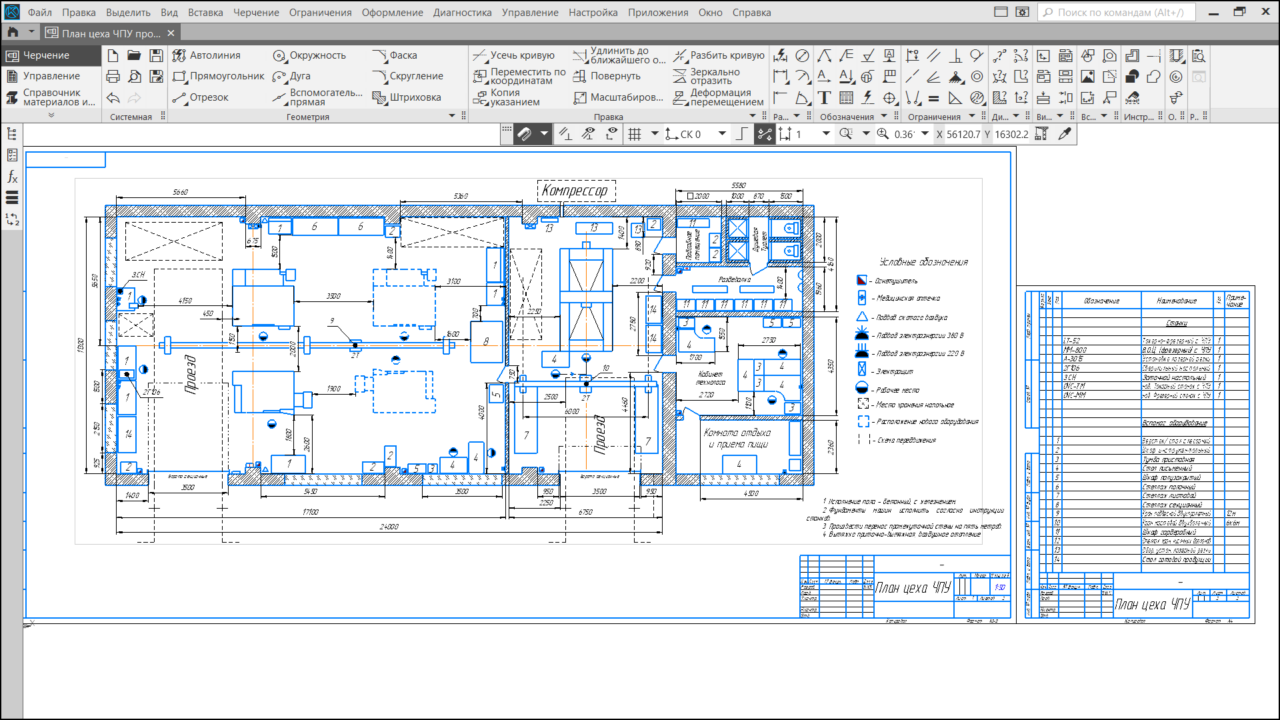Click the undo arrow icon

click(113, 97)
